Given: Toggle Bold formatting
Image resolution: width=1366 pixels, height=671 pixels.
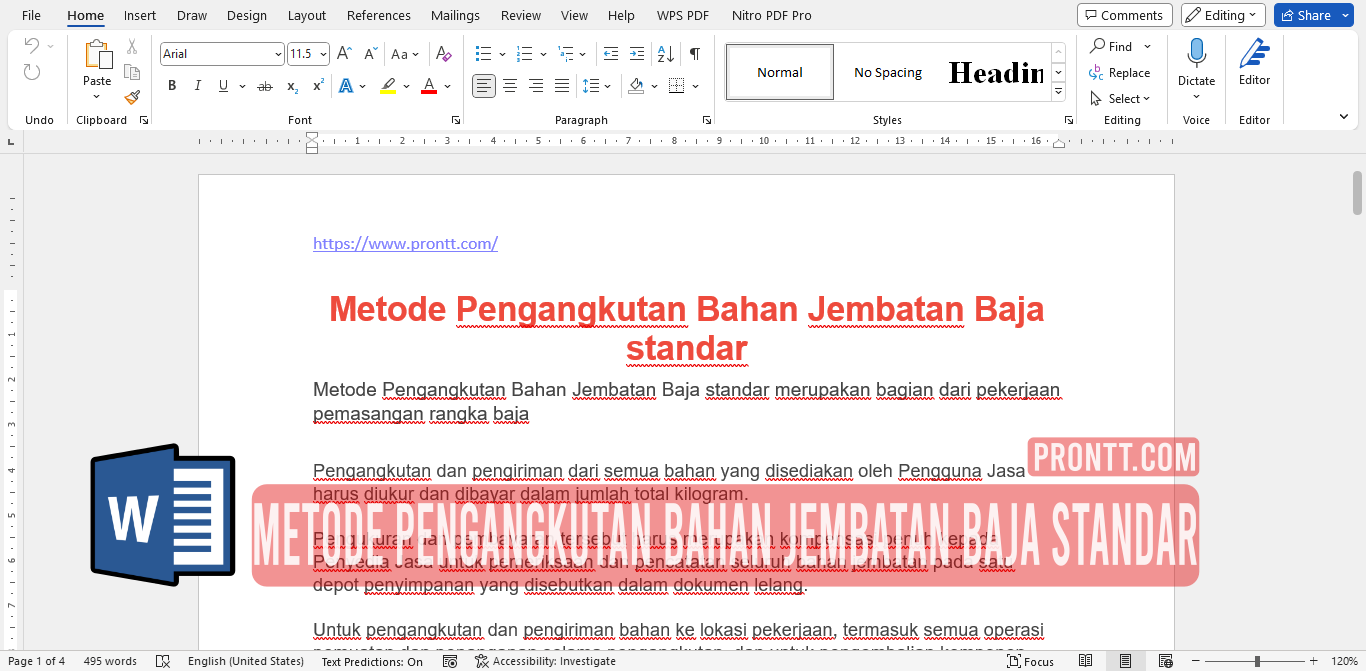Looking at the screenshot, I should click(x=172, y=87).
